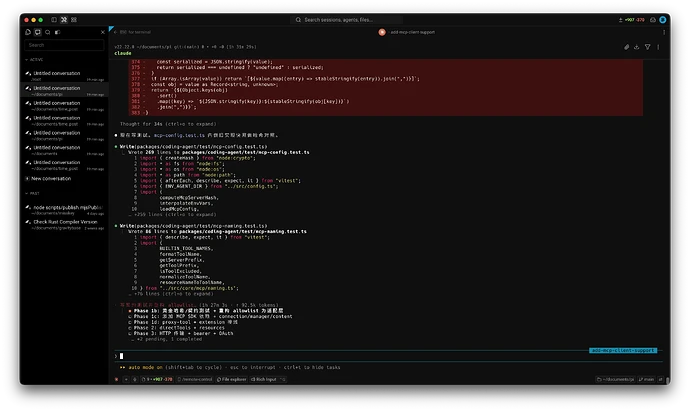
Task: Open the seventh Untitled conversation, above New conversation
Action: pos(64,165)
